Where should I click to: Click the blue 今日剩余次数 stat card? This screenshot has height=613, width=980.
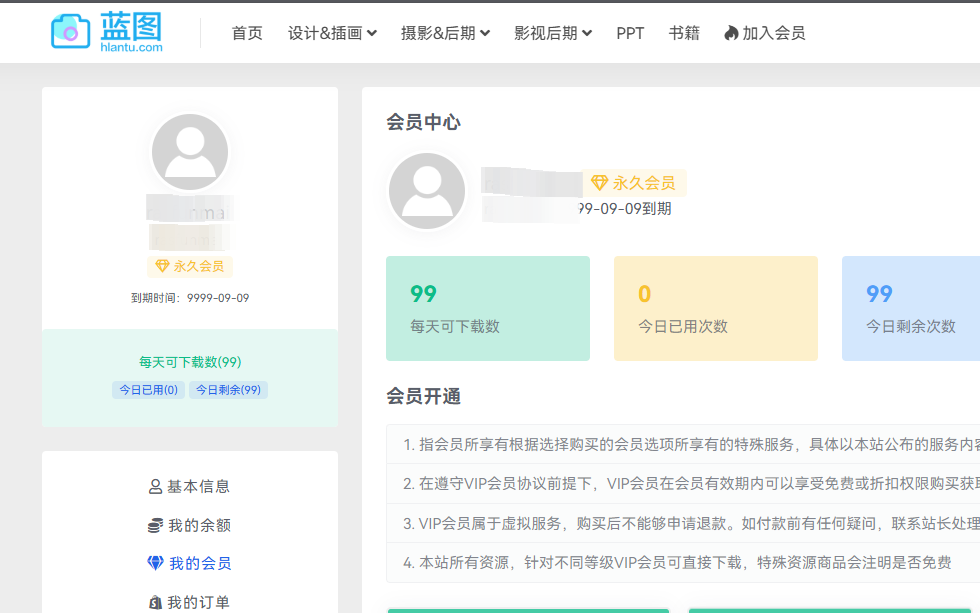point(911,308)
